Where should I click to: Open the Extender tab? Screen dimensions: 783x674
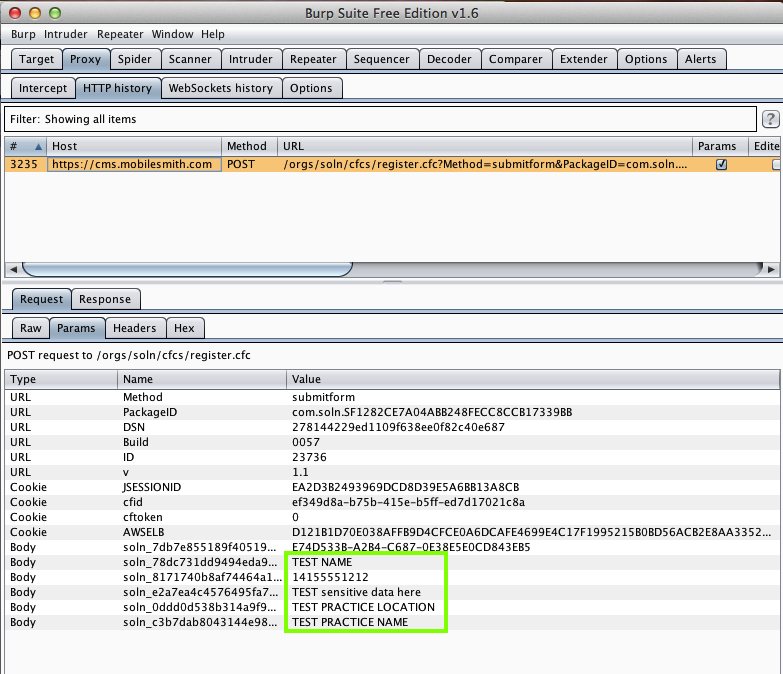(x=583, y=59)
